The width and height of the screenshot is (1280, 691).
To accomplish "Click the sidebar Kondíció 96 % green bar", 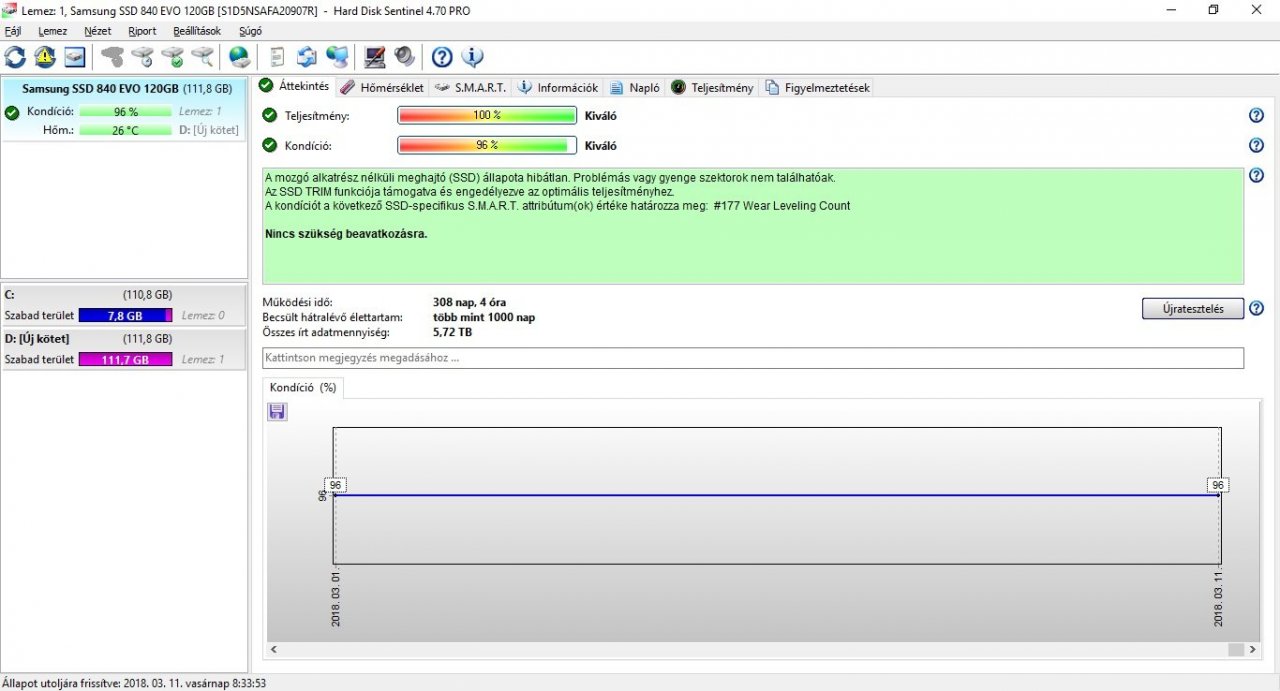I will [x=125, y=112].
